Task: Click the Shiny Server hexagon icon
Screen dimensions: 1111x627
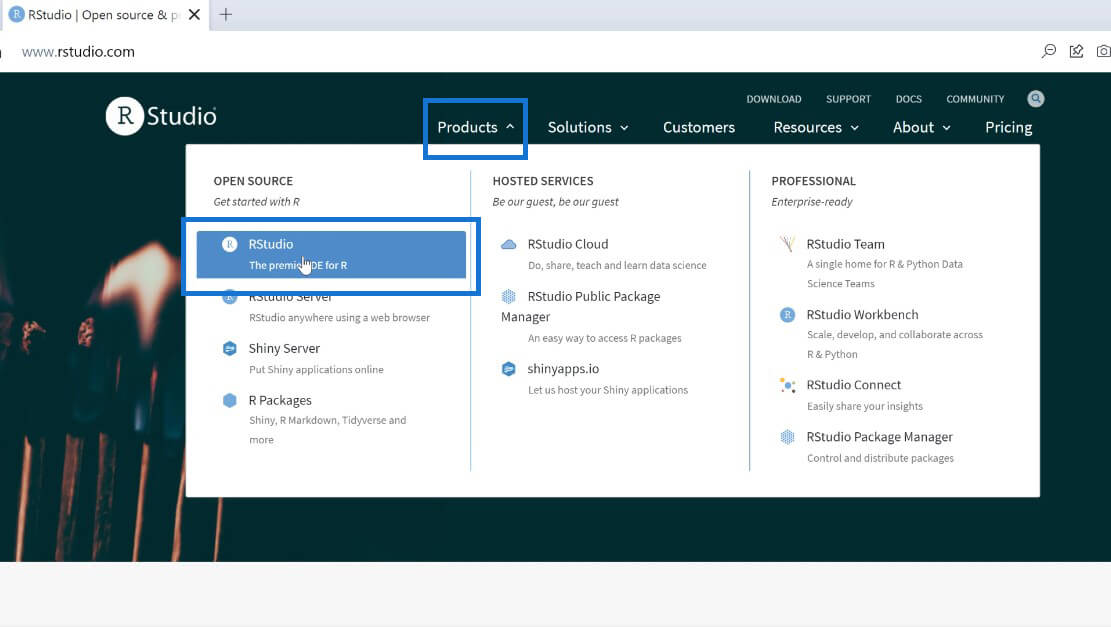Action: point(230,349)
